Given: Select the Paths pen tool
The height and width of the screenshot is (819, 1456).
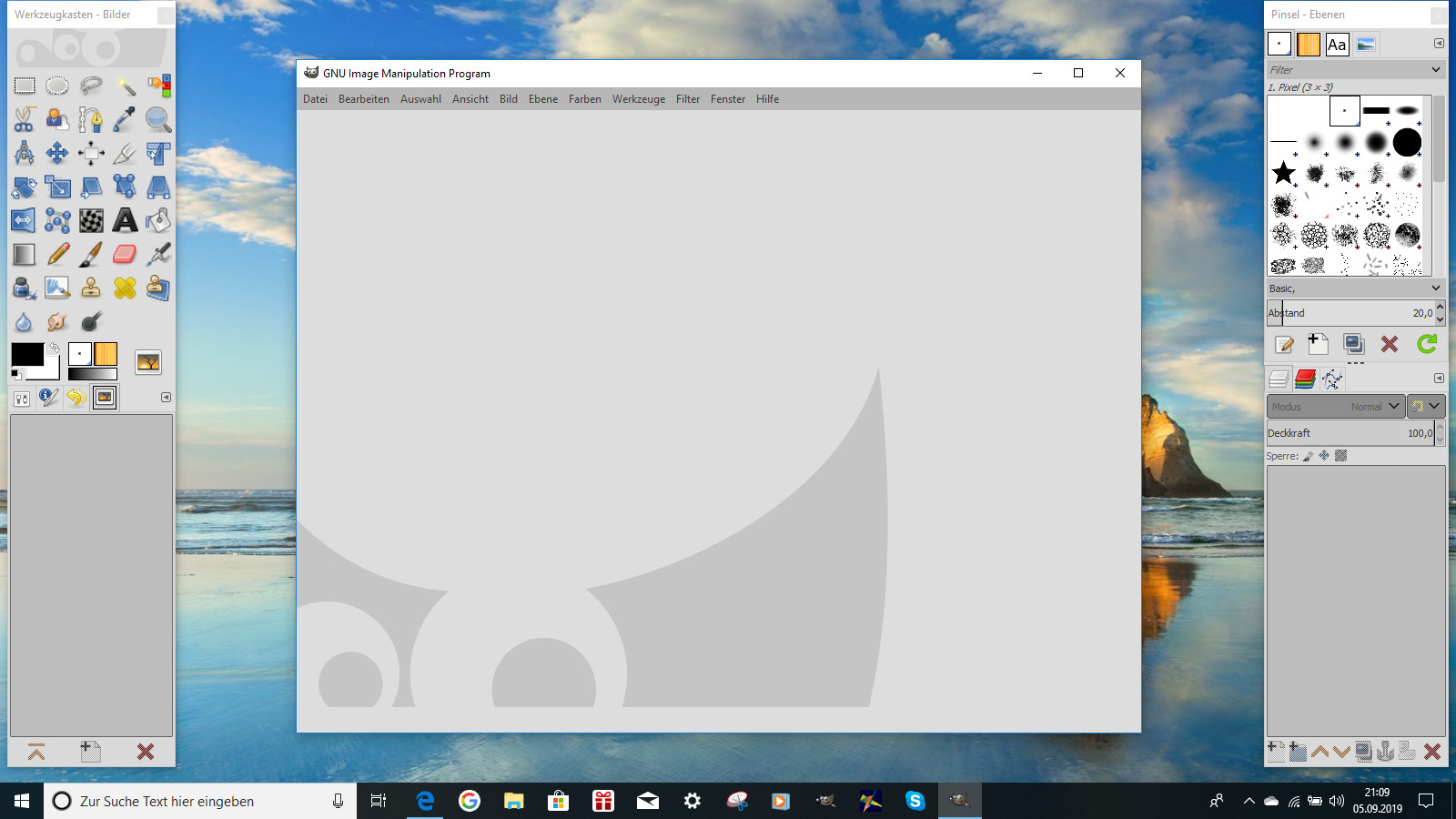Looking at the screenshot, I should click(x=91, y=119).
